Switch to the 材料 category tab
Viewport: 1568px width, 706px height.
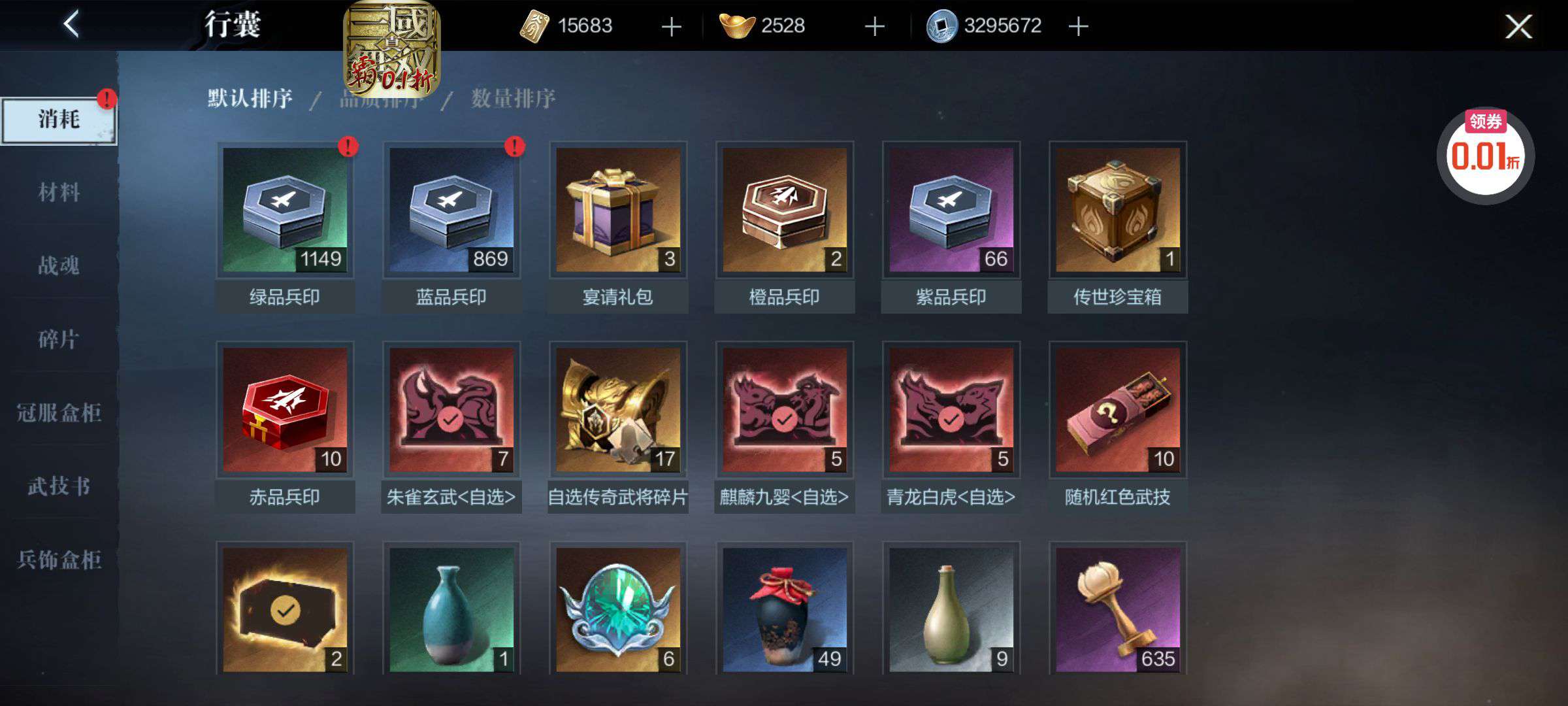click(x=59, y=192)
